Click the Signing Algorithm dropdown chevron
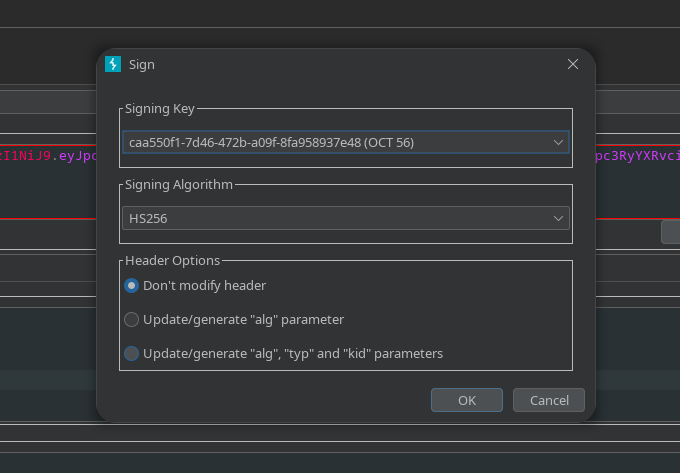The width and height of the screenshot is (680, 473). (x=558, y=218)
